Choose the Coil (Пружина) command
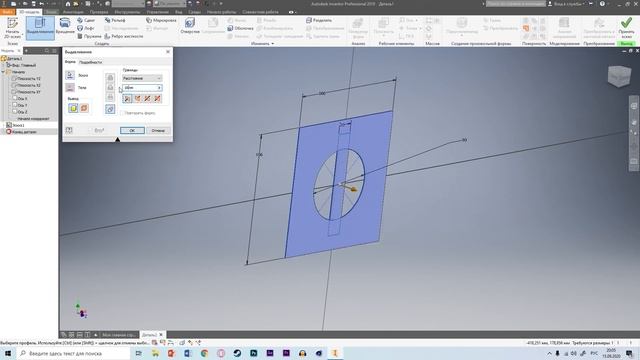The height and width of the screenshot is (360, 640). point(89,36)
